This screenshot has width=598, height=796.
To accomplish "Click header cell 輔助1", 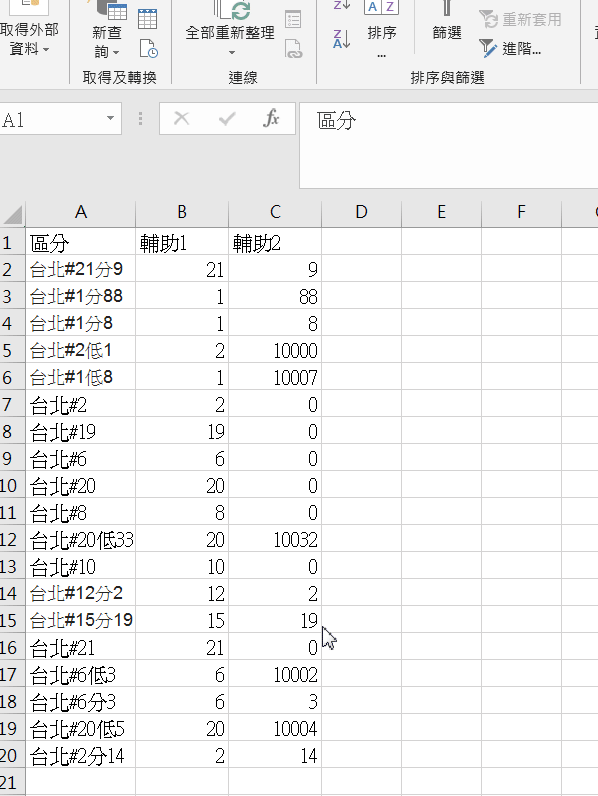I will [182, 242].
